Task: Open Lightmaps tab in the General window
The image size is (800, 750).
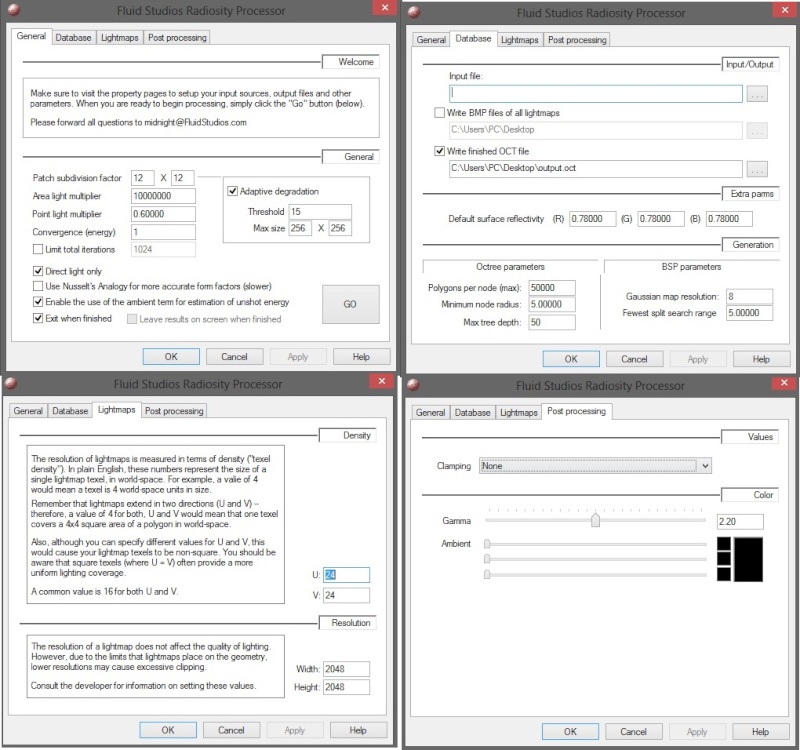Action: point(119,37)
